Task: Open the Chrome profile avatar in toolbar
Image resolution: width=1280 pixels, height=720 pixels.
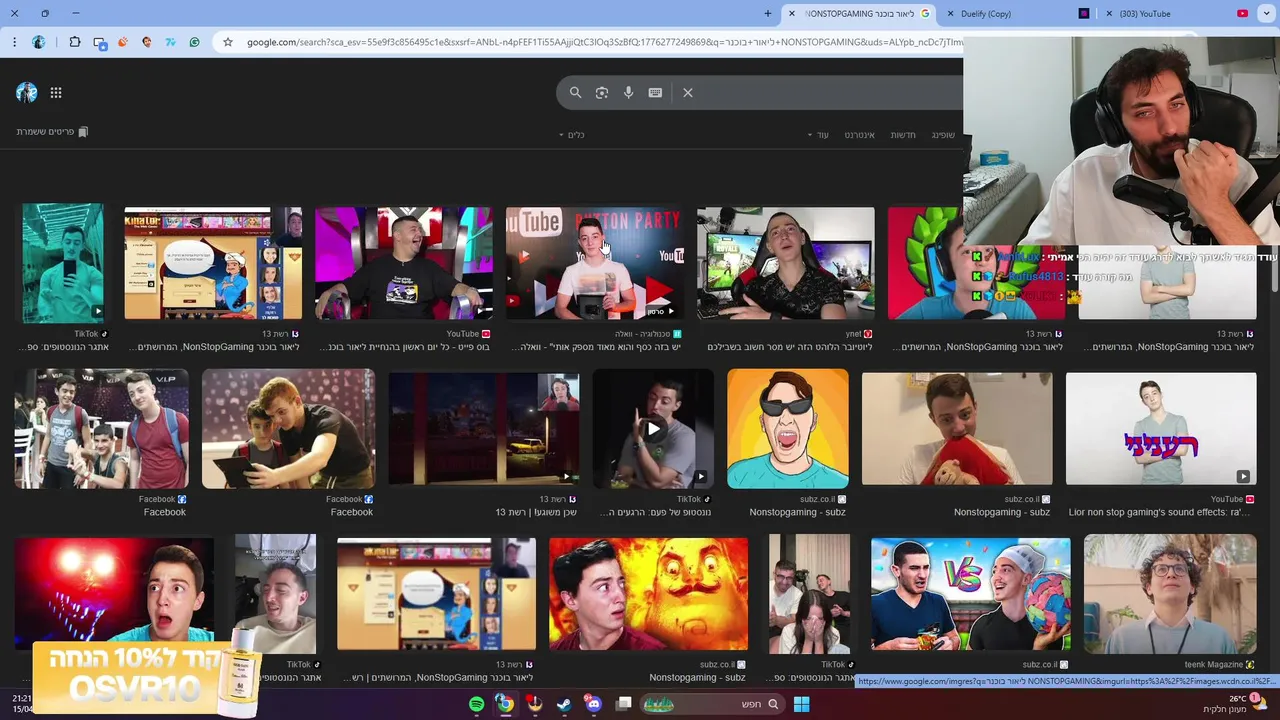Action: pyautogui.click(x=38, y=42)
